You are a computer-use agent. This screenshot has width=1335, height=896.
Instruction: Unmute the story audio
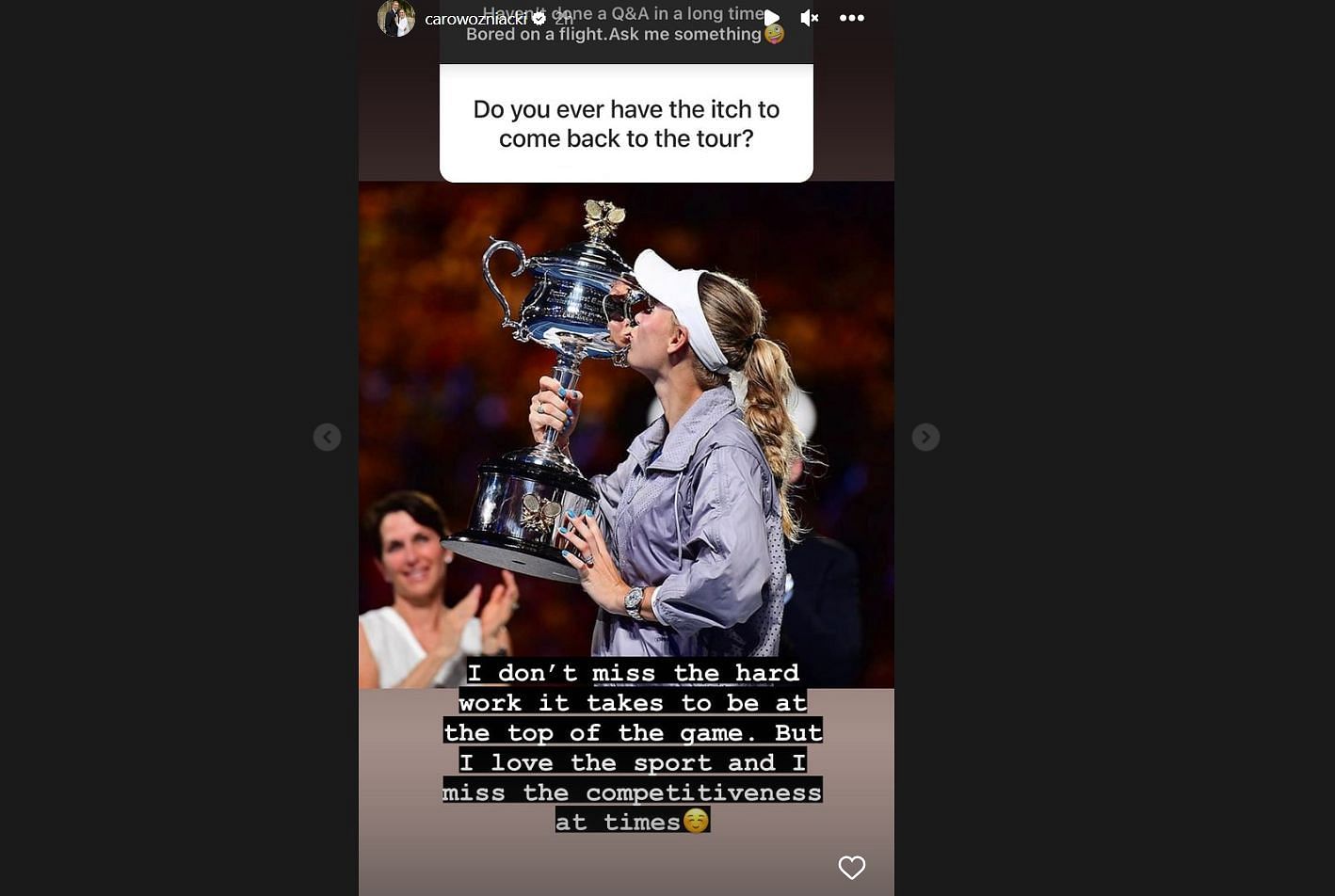tap(810, 17)
